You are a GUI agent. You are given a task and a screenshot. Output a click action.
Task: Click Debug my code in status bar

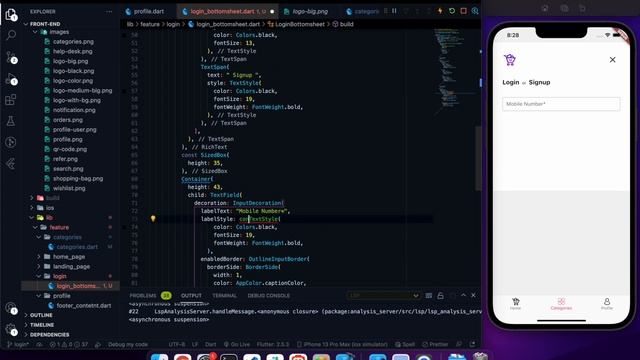[x=128, y=344]
